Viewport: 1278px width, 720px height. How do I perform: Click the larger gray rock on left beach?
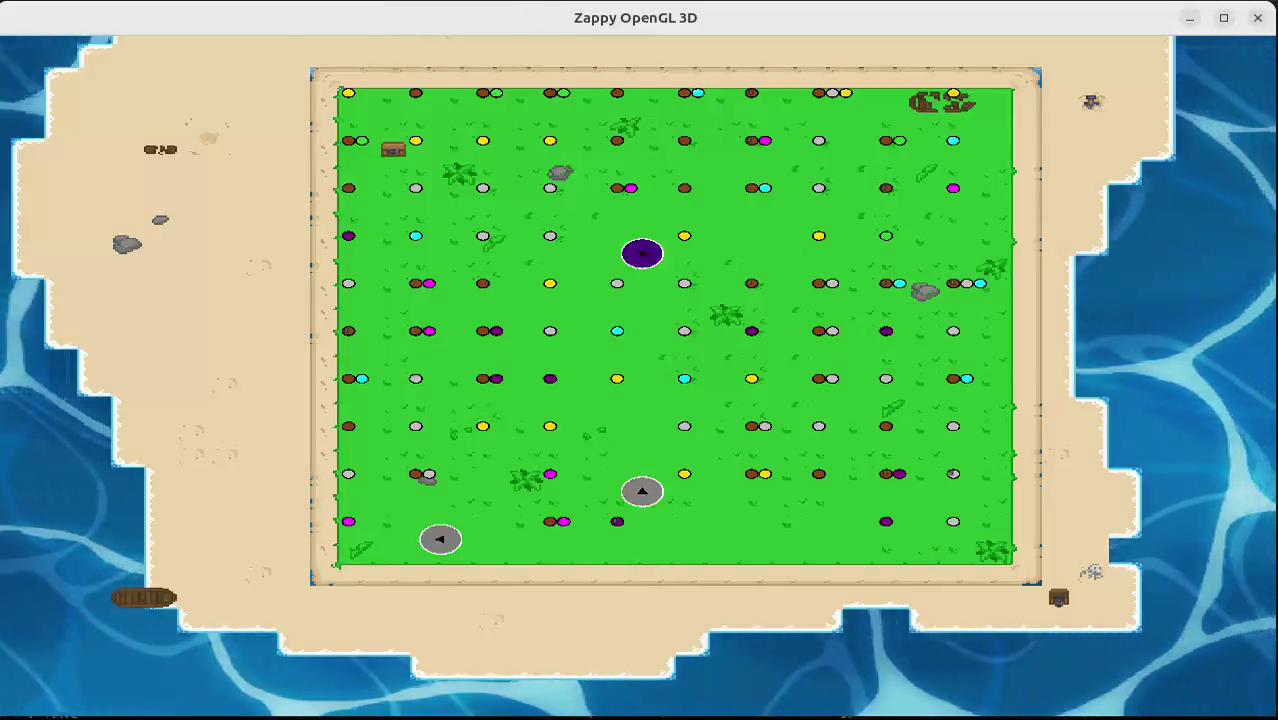point(127,244)
